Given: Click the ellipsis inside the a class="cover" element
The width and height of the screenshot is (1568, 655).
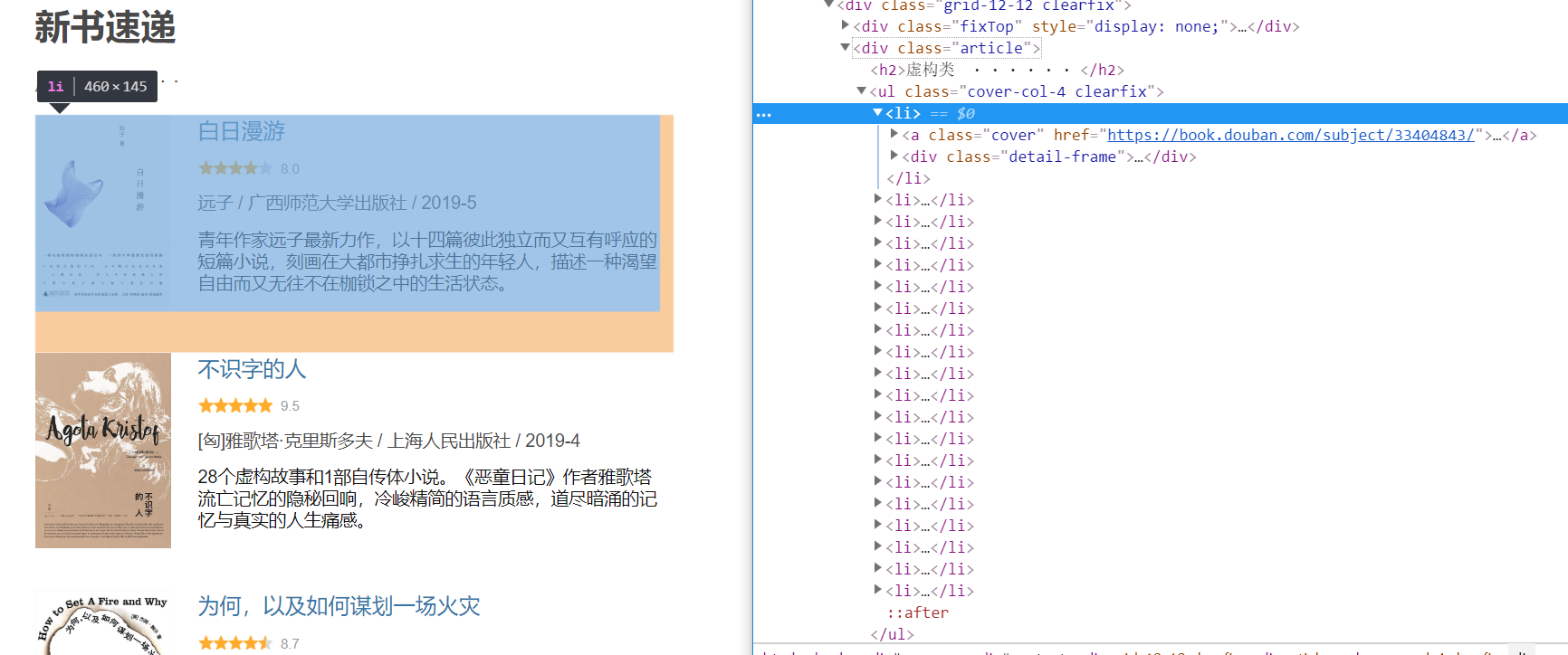Looking at the screenshot, I should click(1497, 137).
